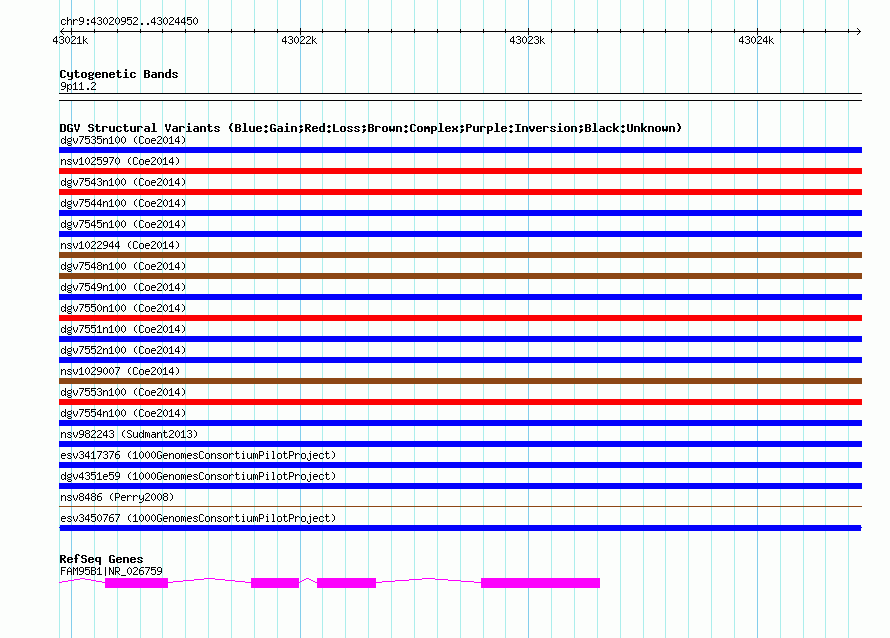Select the esv3417376 blue variant bar

coord(460,465)
